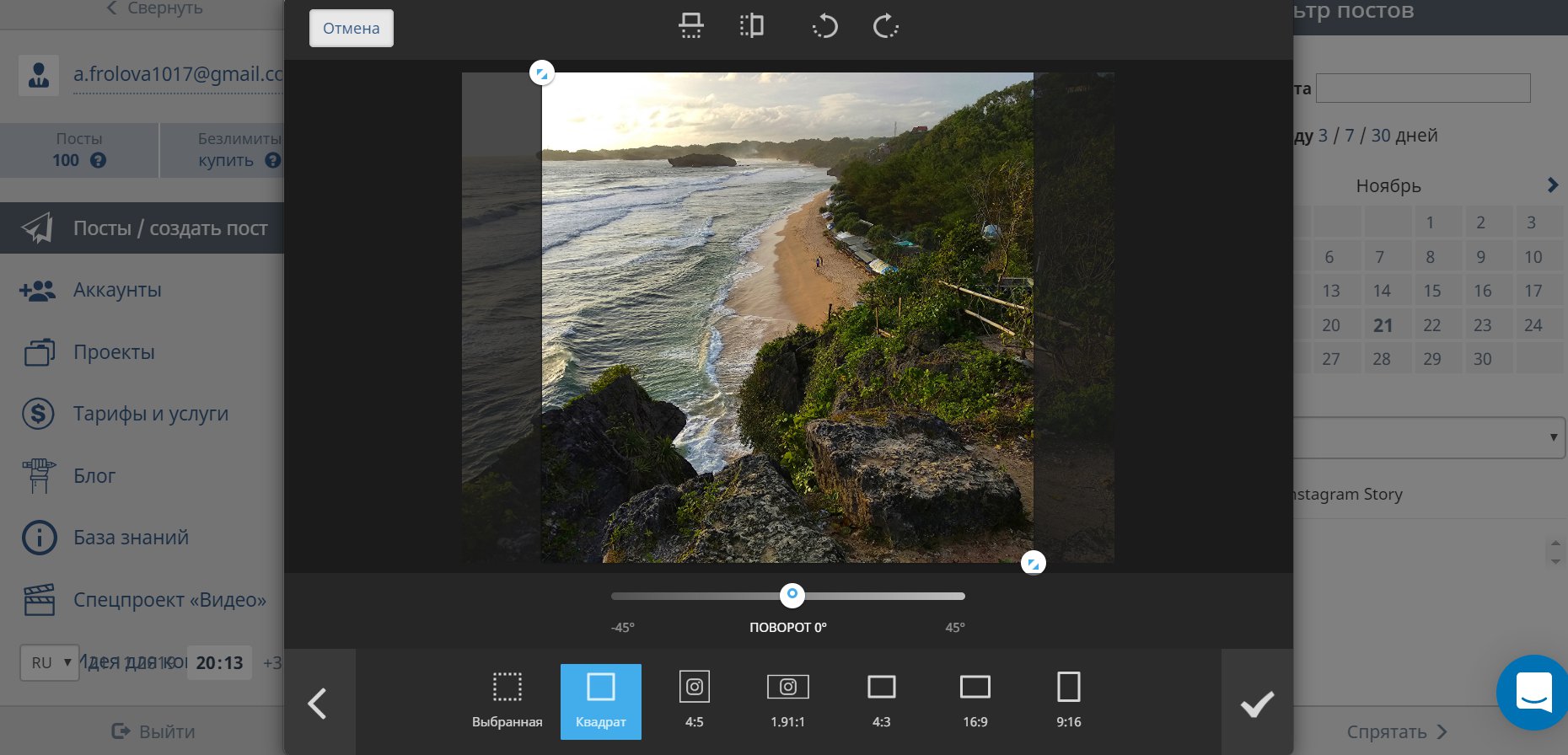Rotate image counterclockwise icon

coord(824,26)
